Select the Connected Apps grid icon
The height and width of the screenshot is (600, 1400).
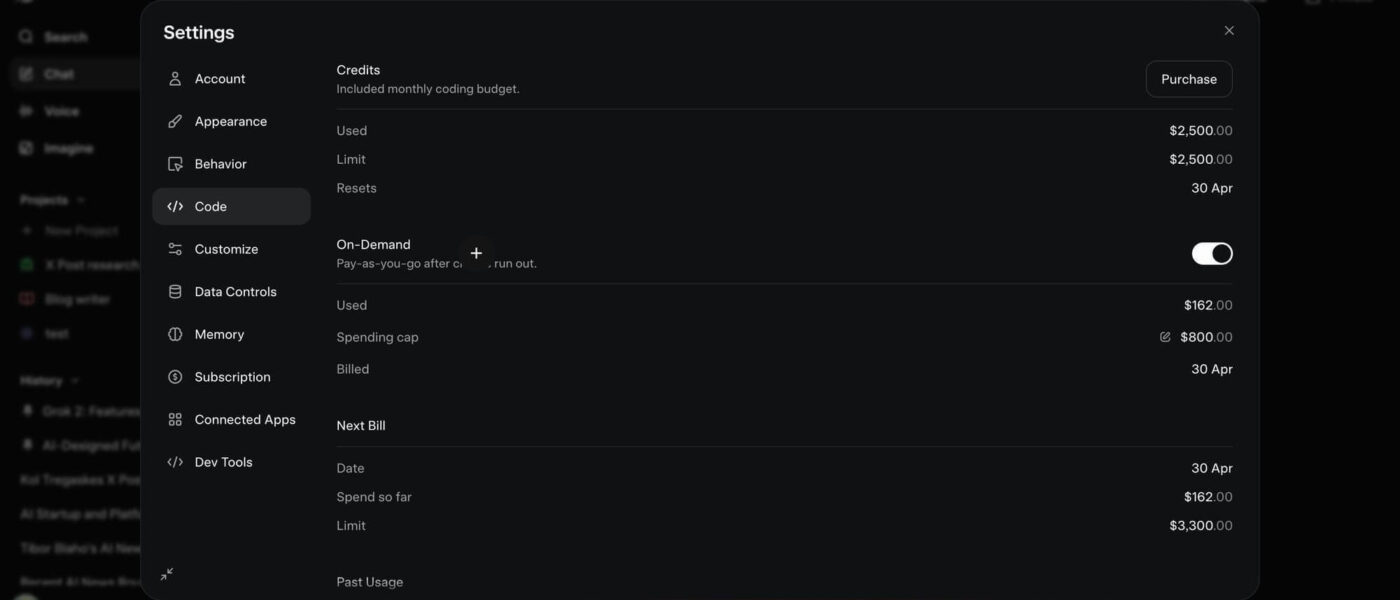(x=174, y=418)
